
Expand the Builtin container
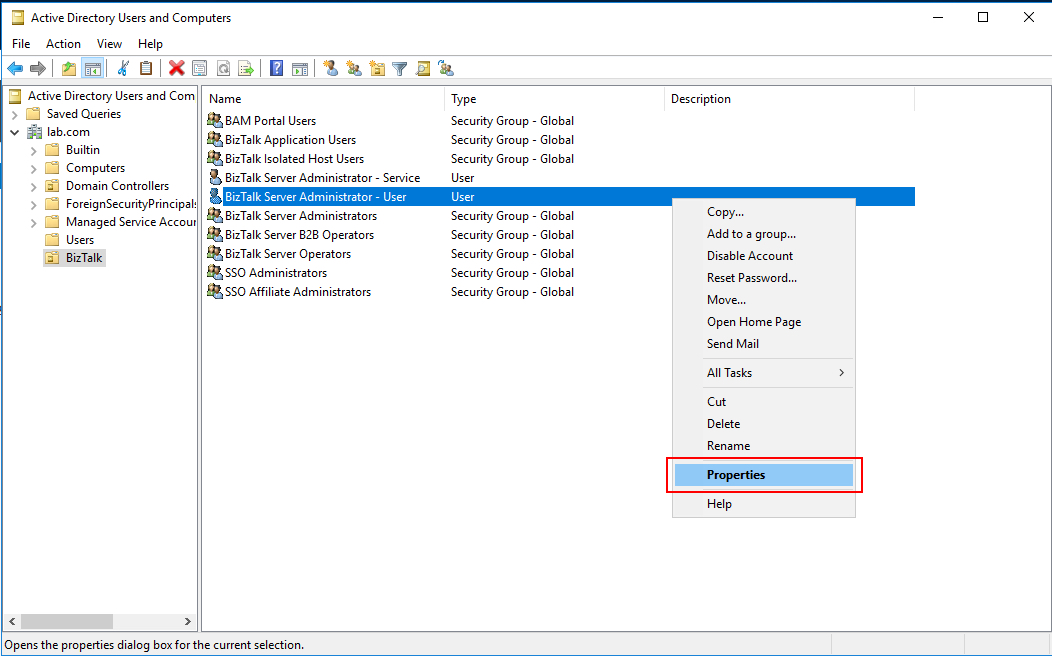click(34, 151)
